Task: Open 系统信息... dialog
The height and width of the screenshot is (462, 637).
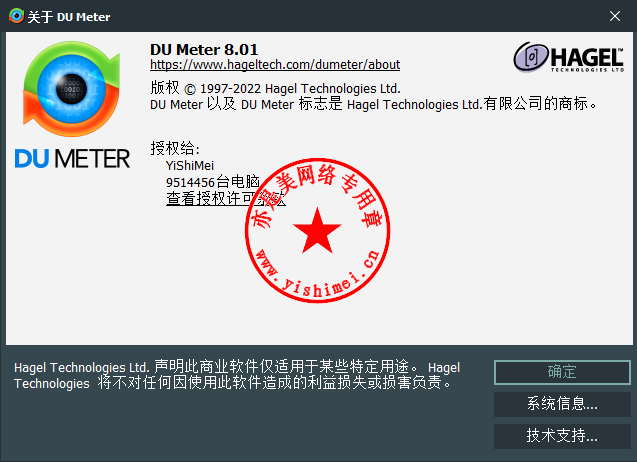Action: (562, 404)
